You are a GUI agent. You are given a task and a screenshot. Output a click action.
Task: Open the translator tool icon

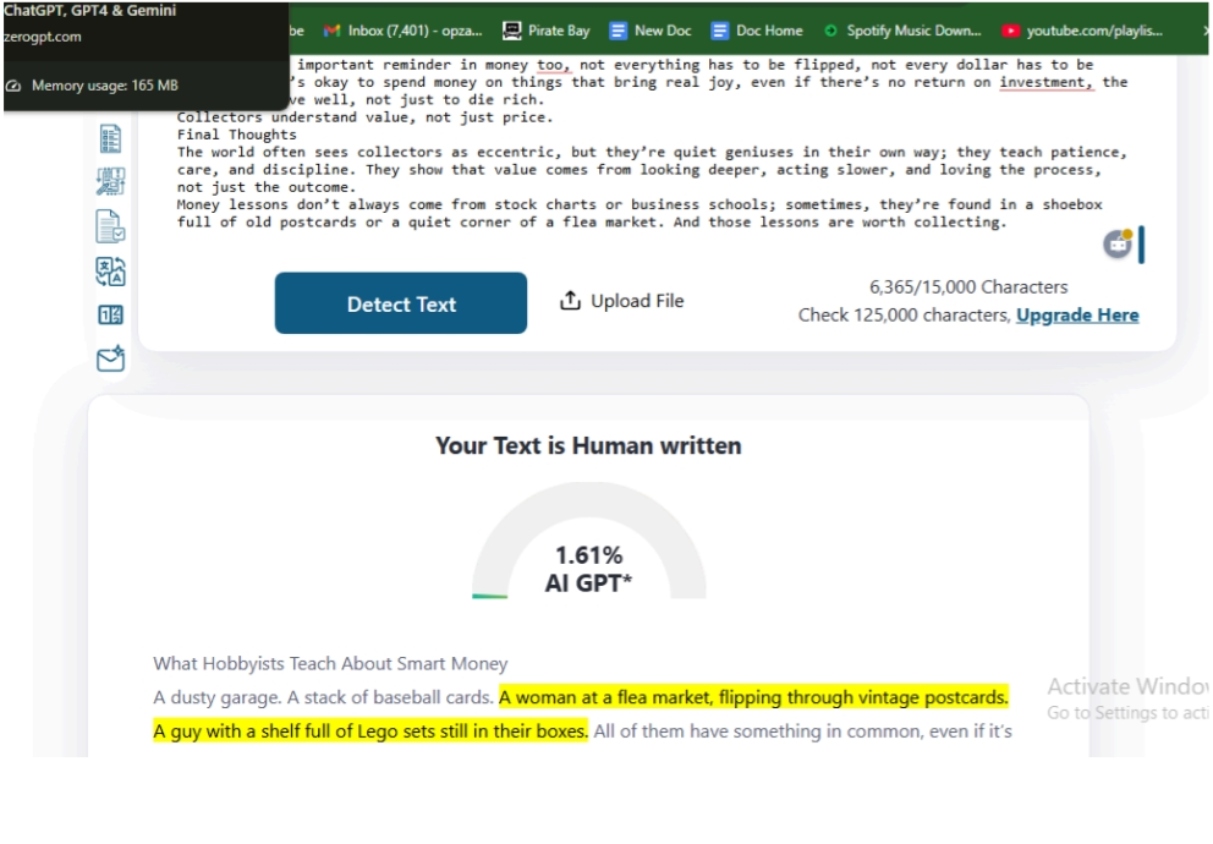point(111,271)
